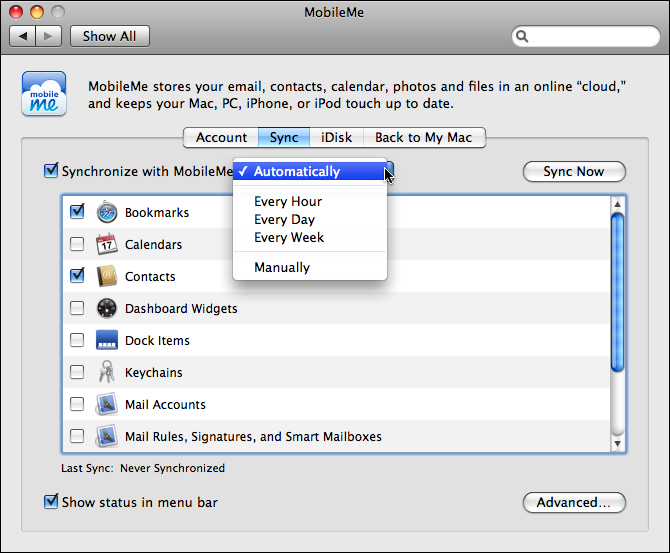Screen dimensions: 670x553
Task: Click the Dashboard Widgets label
Action: click(x=181, y=309)
